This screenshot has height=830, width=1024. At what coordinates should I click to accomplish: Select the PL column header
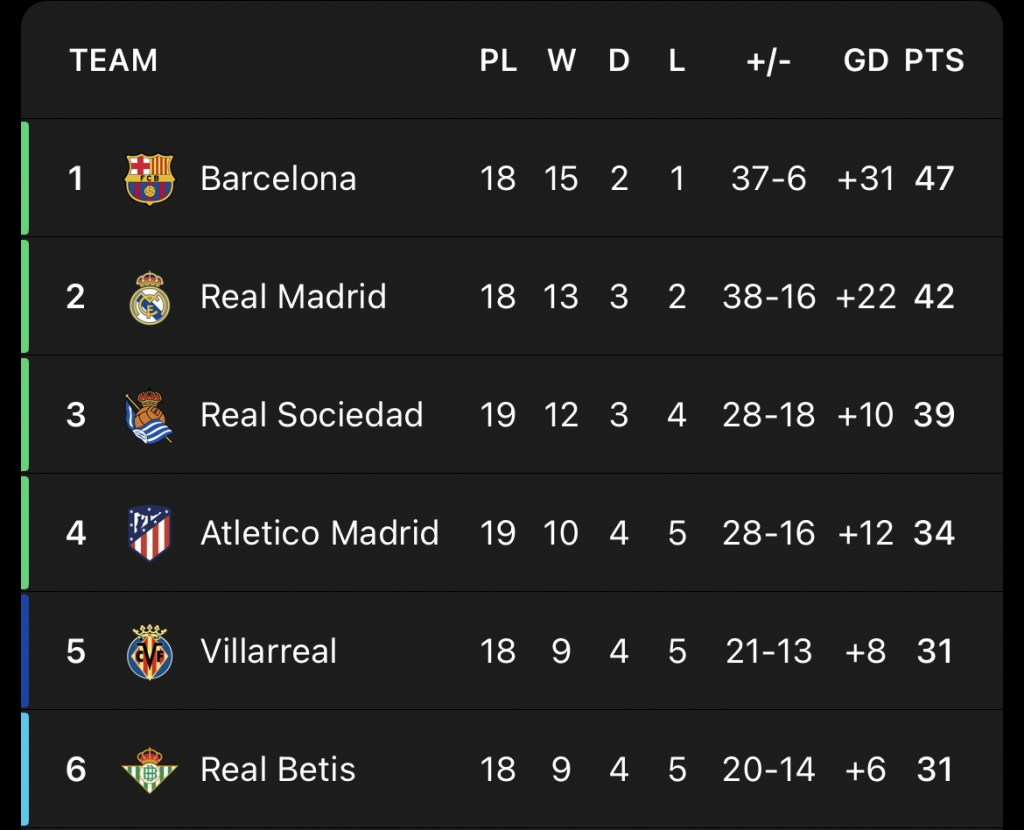498,60
